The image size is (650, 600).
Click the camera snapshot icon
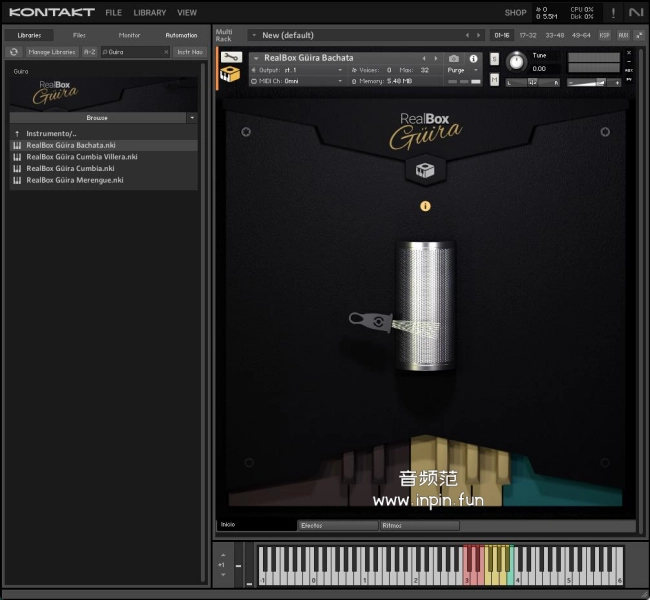tap(454, 58)
